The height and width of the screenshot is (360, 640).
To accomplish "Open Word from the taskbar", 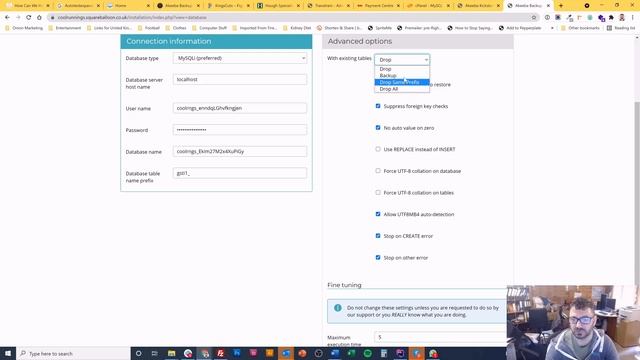I will click(335, 353).
